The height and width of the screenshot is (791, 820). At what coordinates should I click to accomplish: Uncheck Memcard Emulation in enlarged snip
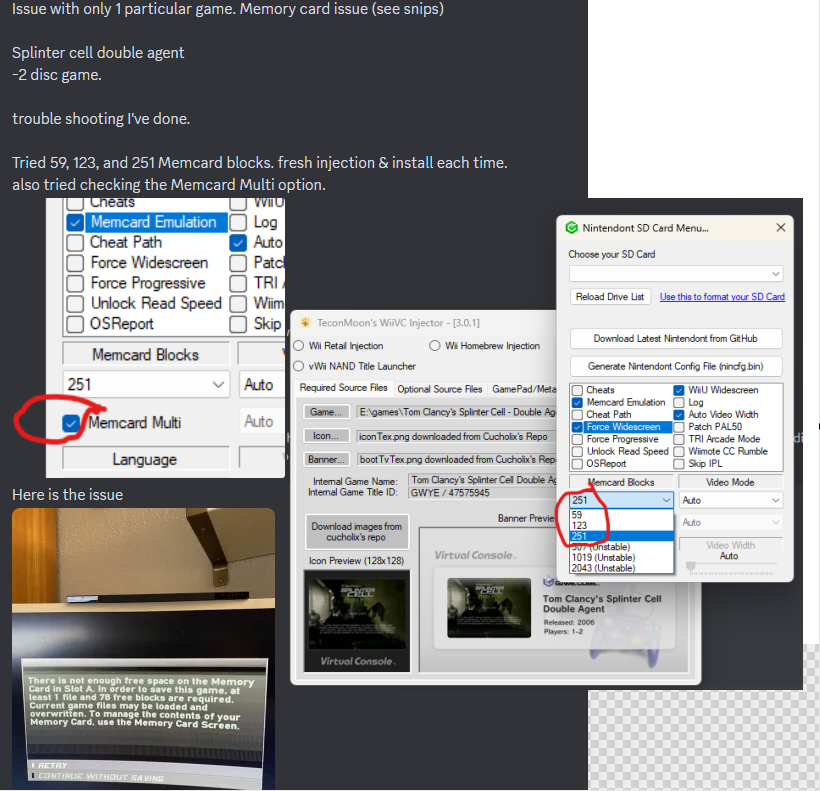point(75,223)
